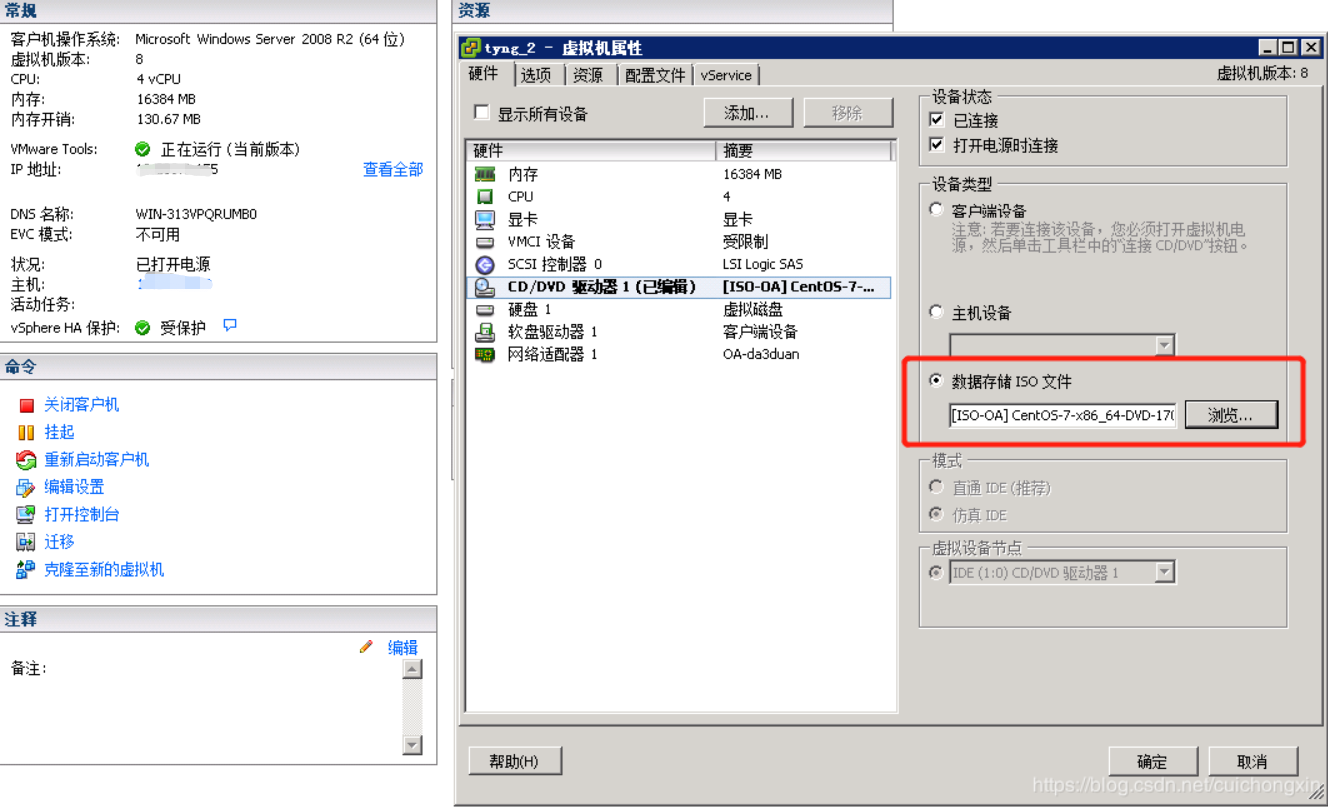Viewport: 1328px width, 807px height.
Task: Click the notes scrollbar up arrow
Action: click(412, 670)
